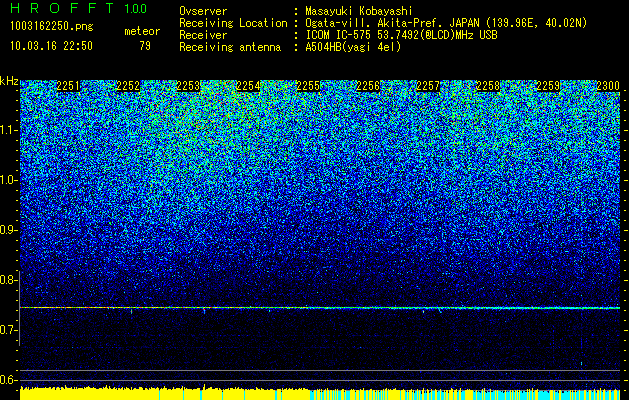629x400 pixels.
Task: Click the meteor label
Action: 142,31
